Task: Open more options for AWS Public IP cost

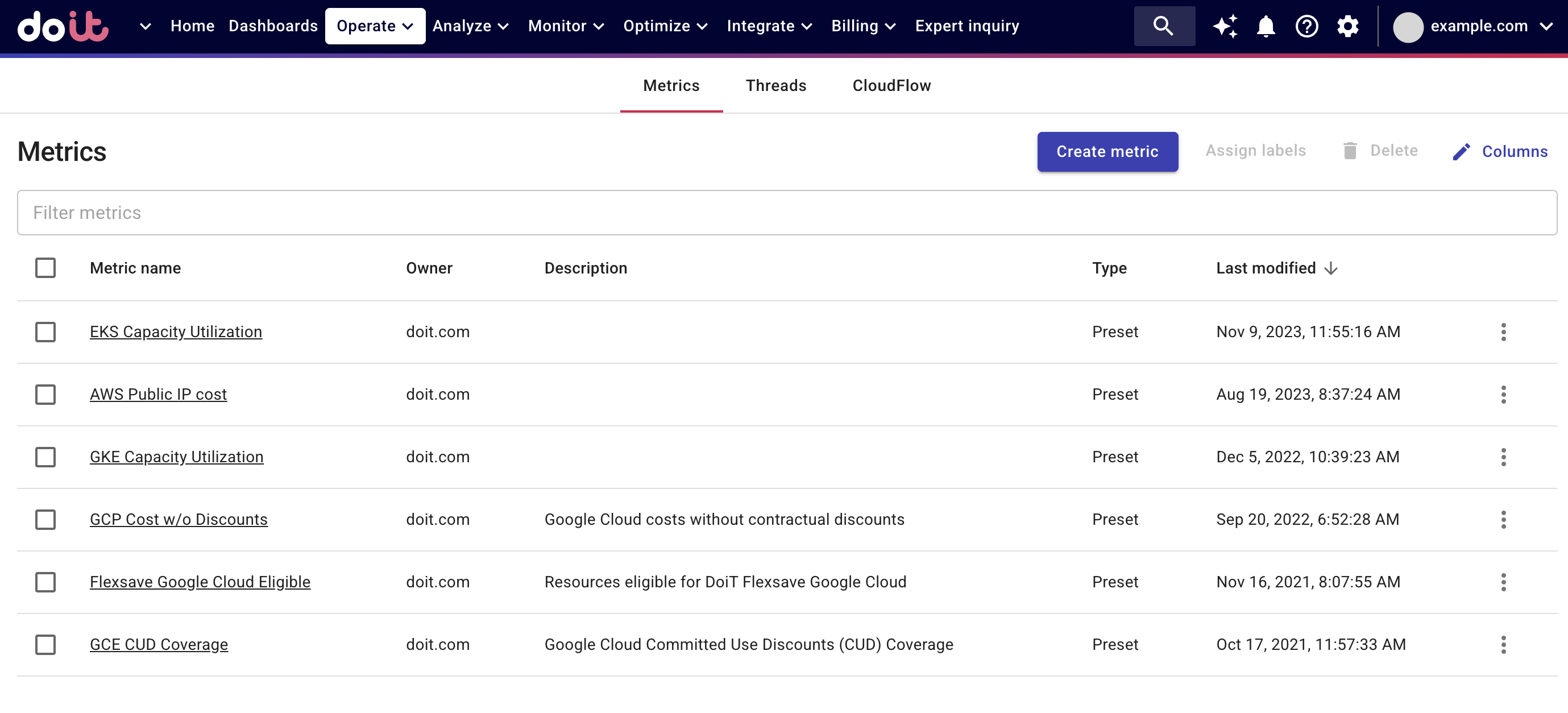Action: click(x=1503, y=395)
